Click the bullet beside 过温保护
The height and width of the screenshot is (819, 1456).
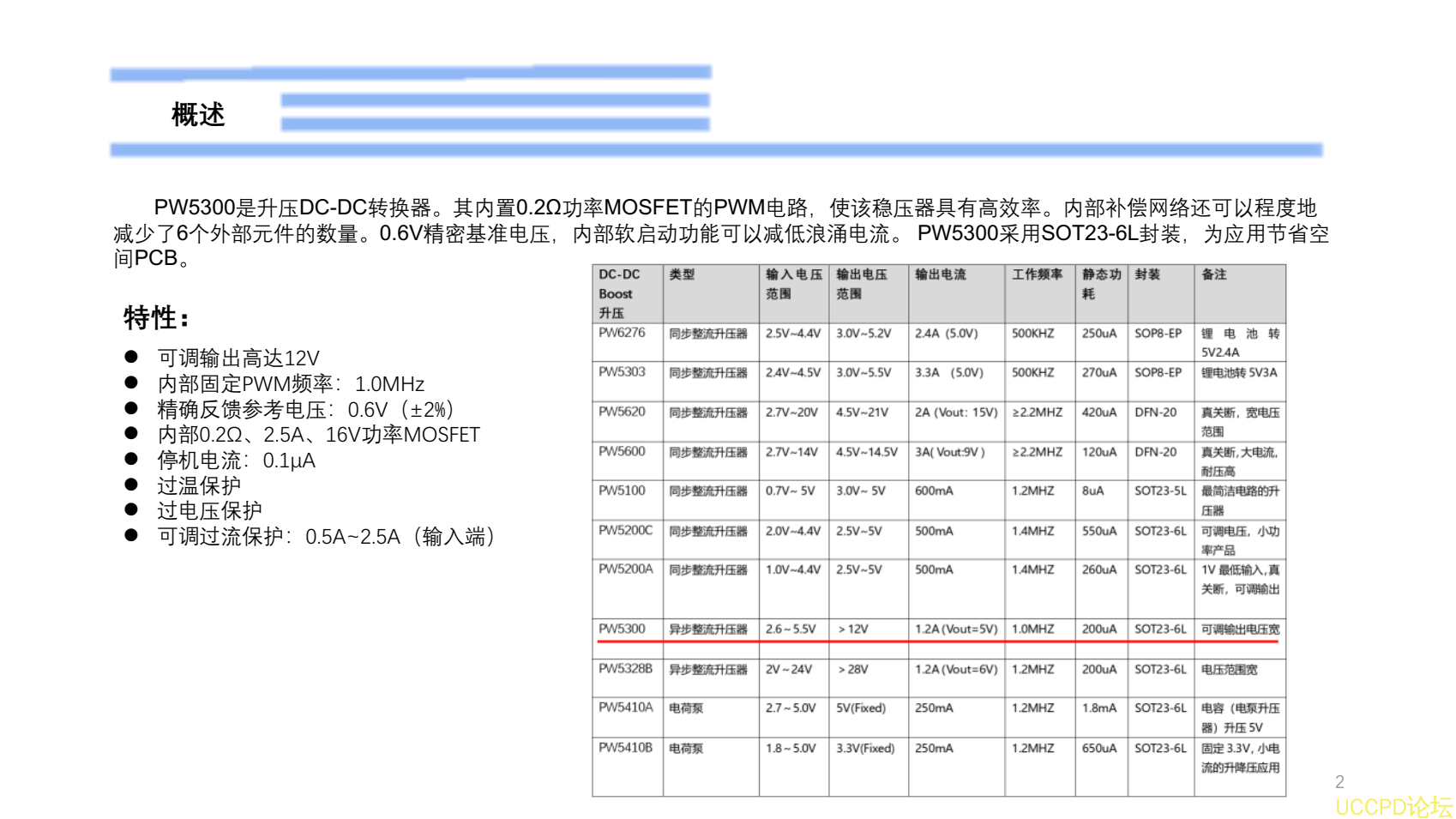(x=130, y=484)
